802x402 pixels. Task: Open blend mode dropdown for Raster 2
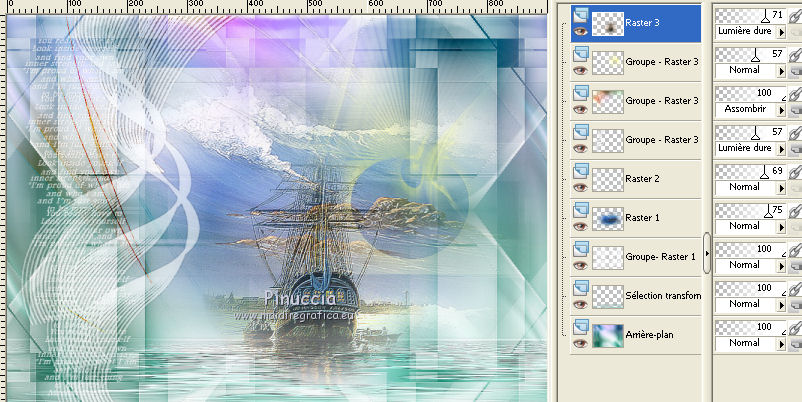click(x=782, y=188)
